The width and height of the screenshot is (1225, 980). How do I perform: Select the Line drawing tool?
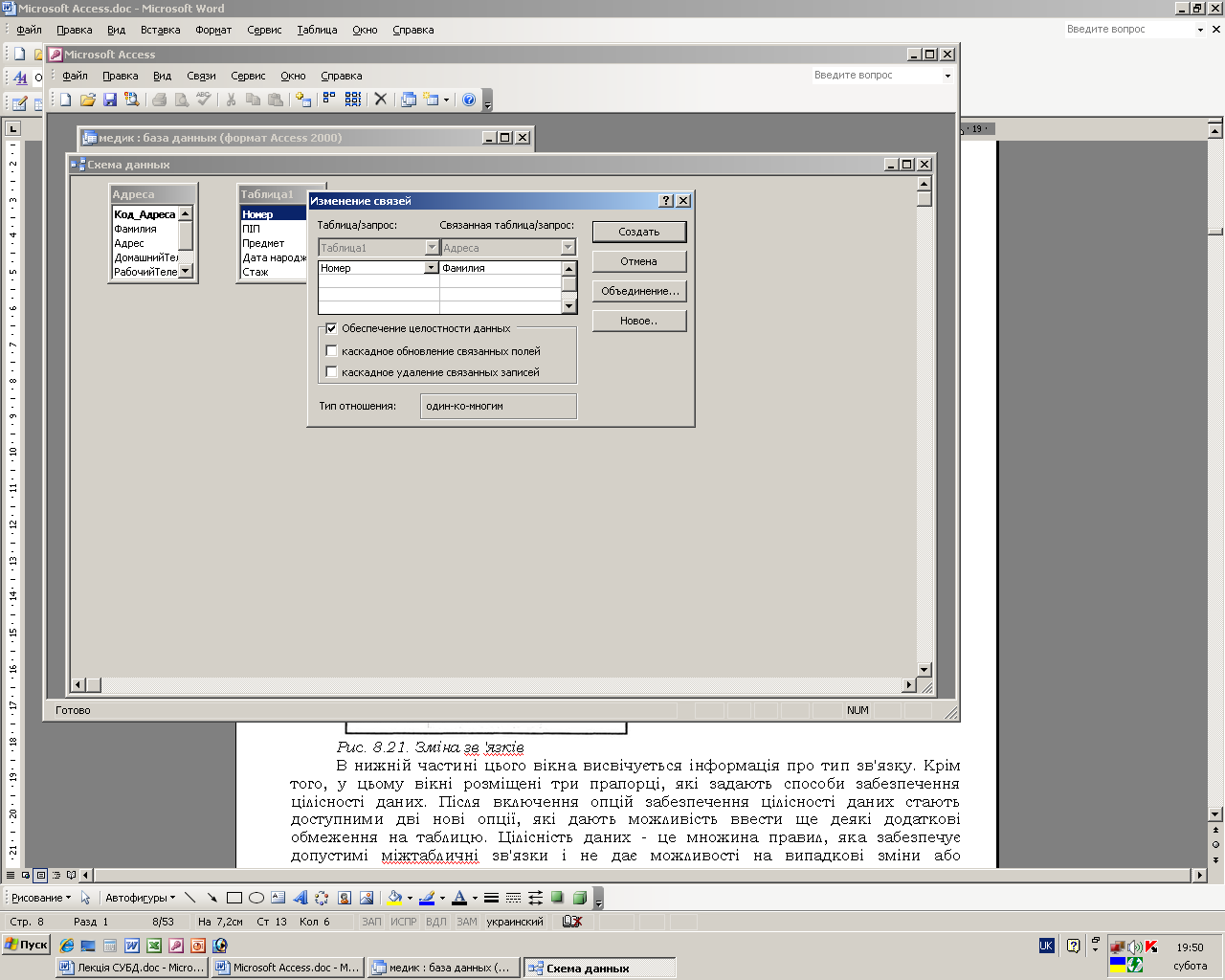pos(189,898)
